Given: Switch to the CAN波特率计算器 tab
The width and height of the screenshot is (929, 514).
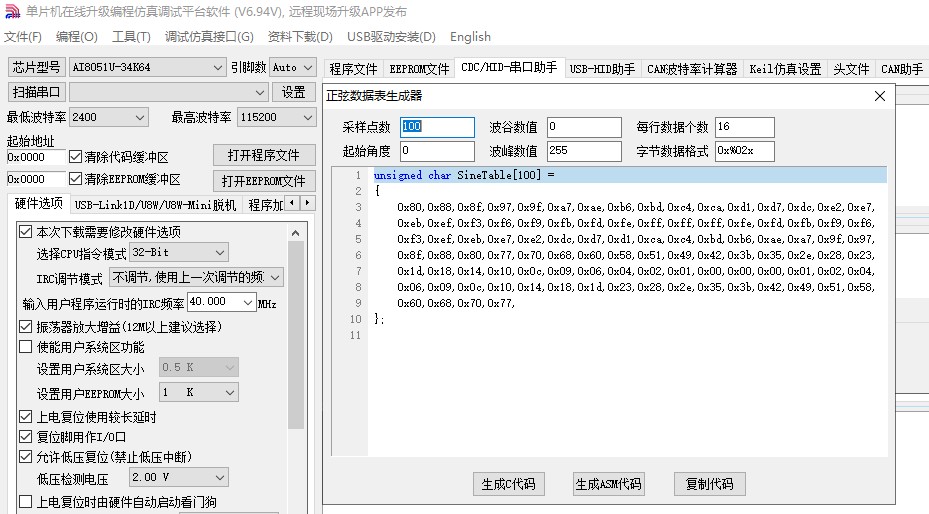Looking at the screenshot, I should click(x=691, y=69).
